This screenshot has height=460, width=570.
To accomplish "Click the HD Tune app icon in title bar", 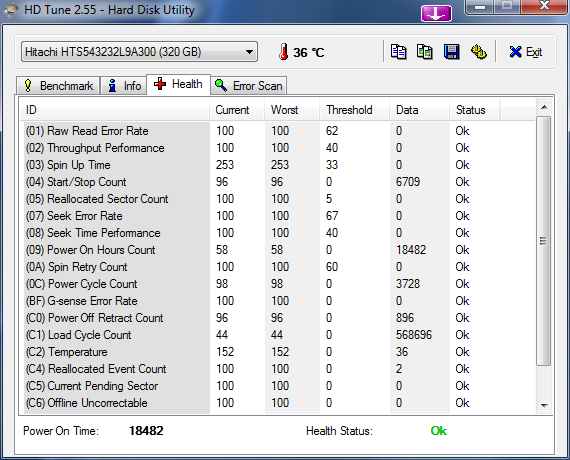I will [x=11, y=10].
